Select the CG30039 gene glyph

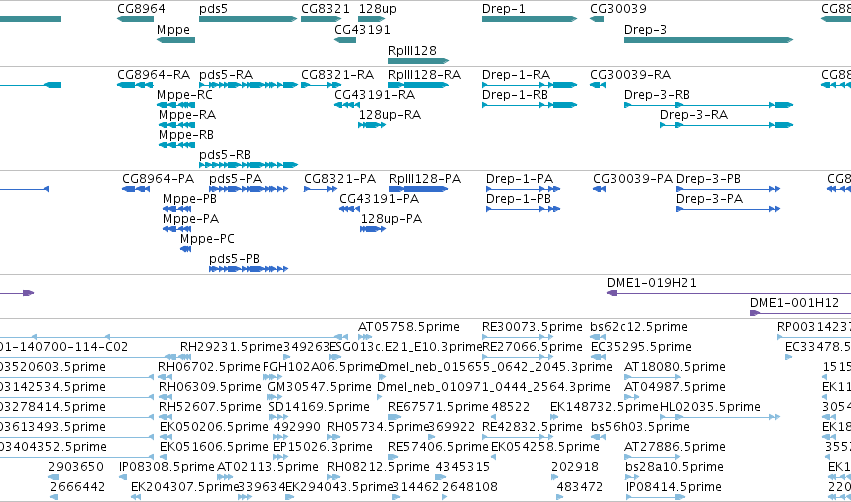[597, 19]
